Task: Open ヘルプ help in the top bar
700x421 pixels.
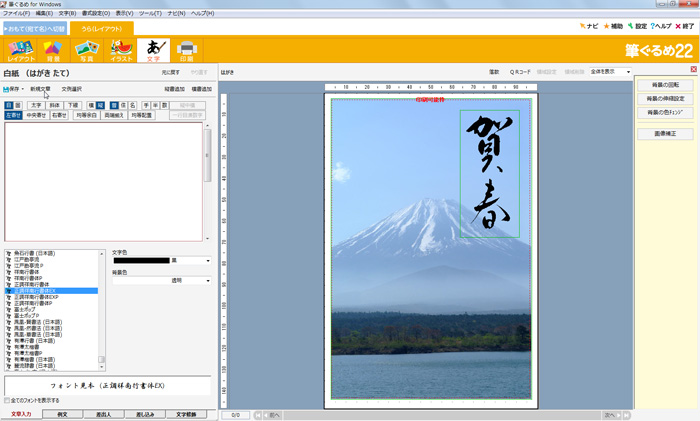Action: 661,25
